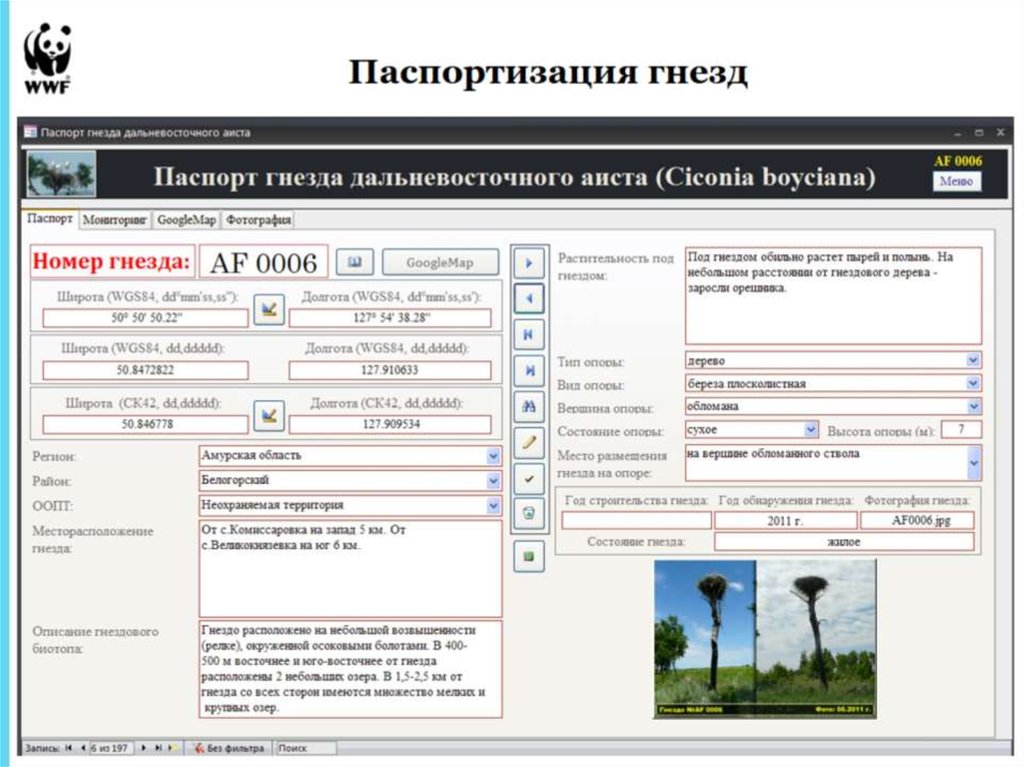This screenshot has height=767, width=1024.
Task: Click the convert icon in the СК42 coordinates row
Action: click(x=267, y=413)
